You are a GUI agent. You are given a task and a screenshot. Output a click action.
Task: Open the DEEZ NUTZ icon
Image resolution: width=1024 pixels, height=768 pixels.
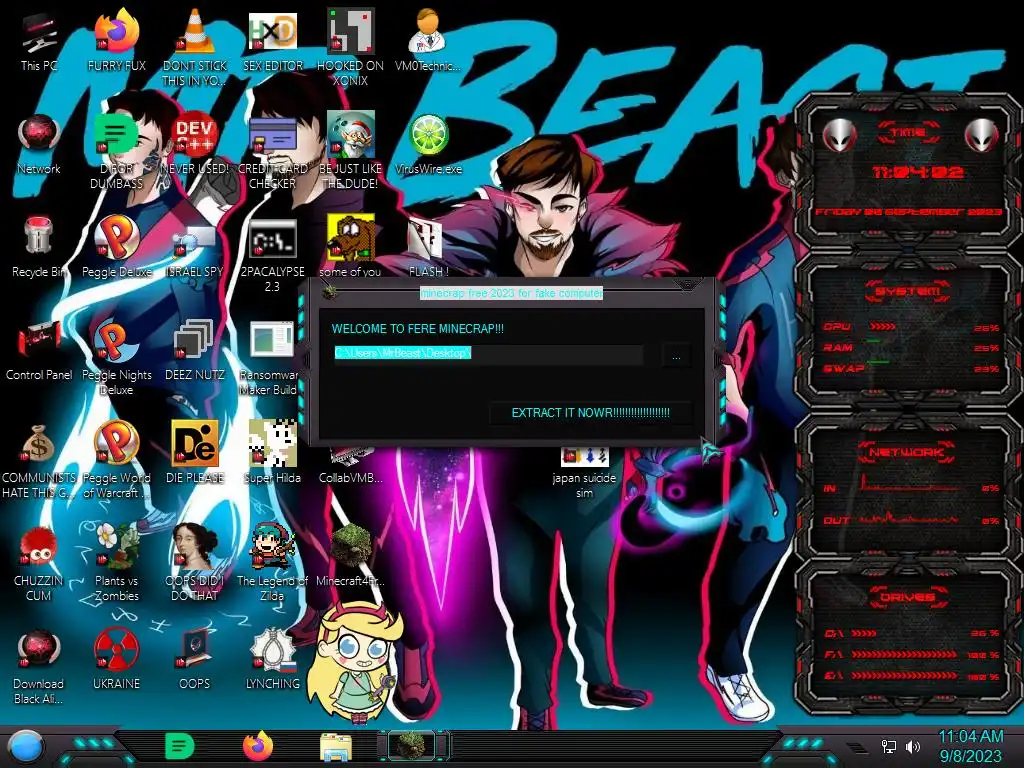click(195, 350)
